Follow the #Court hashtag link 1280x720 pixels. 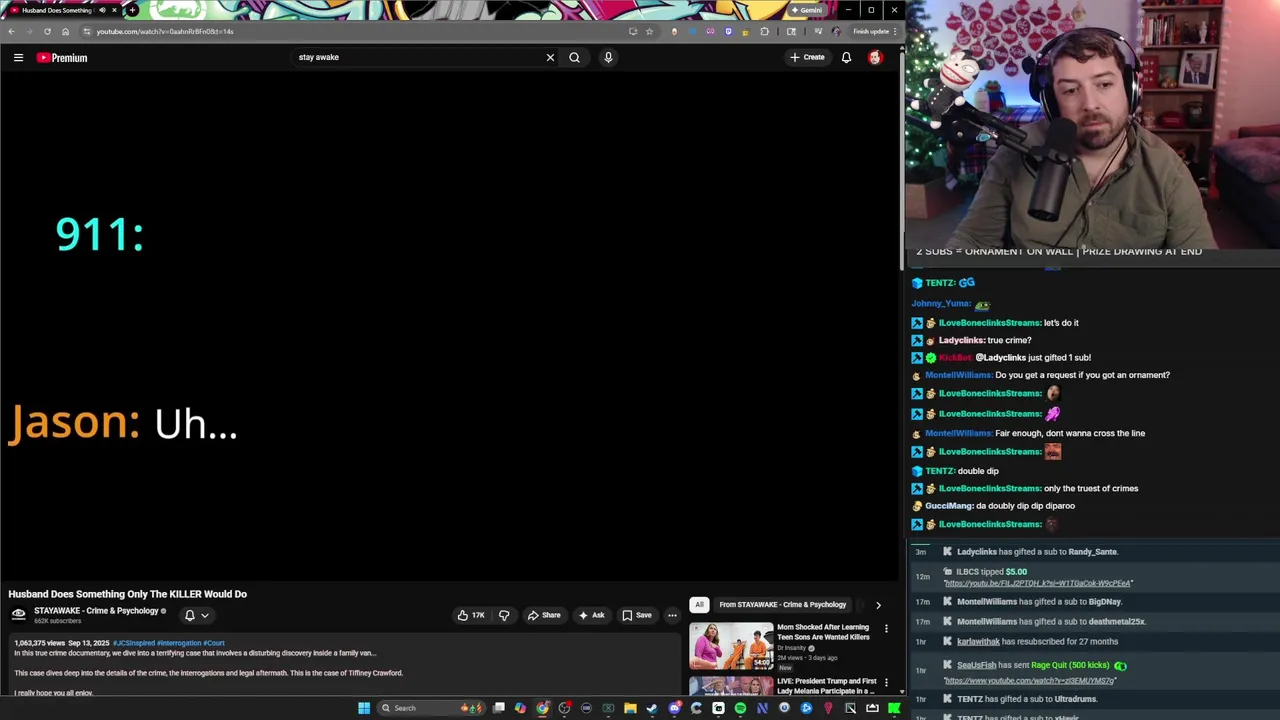[214, 643]
